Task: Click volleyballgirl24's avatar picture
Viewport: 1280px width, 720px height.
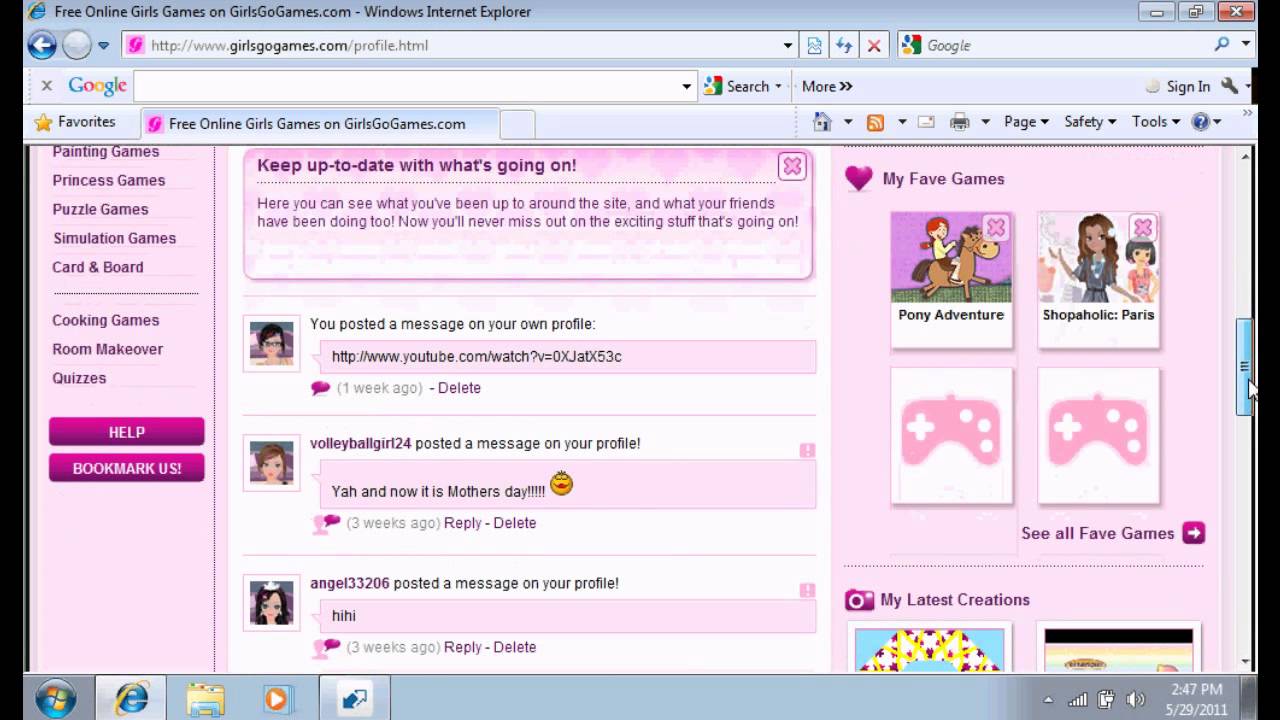Action: (x=271, y=464)
